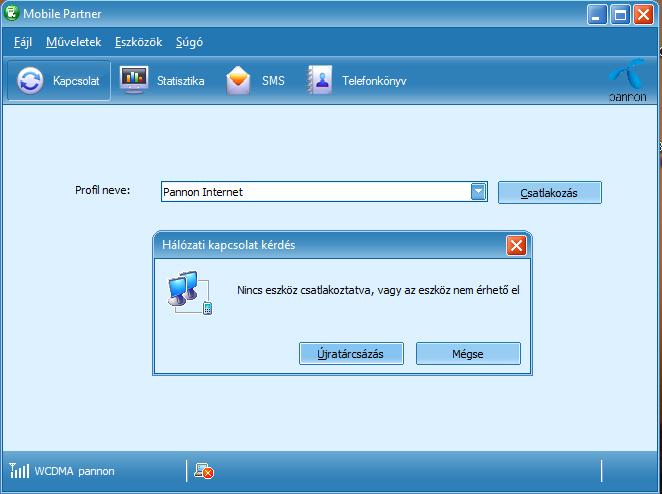Open the SMS envelope icon
The image size is (662, 494).
238,80
